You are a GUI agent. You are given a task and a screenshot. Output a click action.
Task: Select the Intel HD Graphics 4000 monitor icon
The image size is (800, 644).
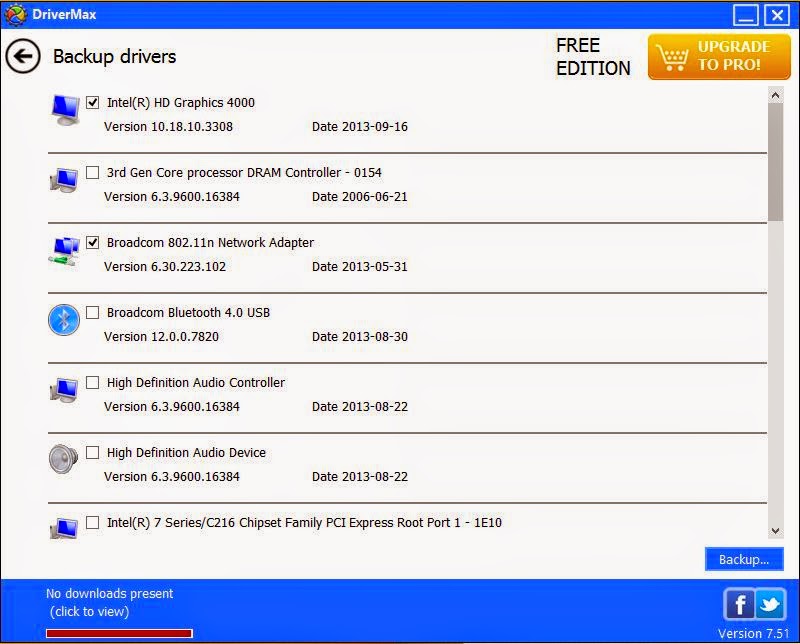point(65,110)
